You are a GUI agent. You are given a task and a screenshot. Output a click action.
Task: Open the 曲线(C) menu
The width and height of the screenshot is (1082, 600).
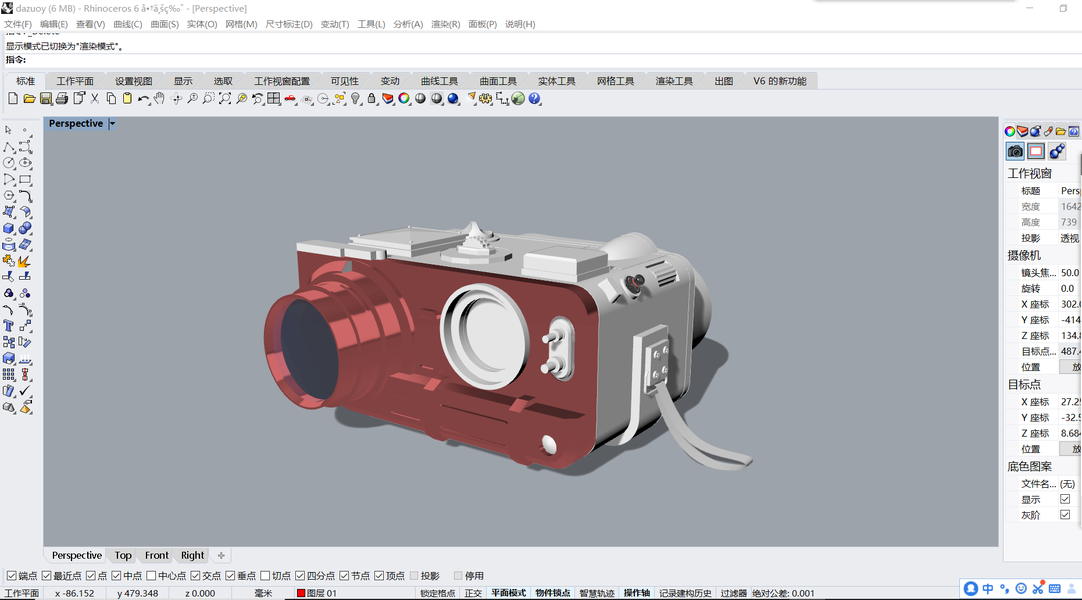(128, 24)
